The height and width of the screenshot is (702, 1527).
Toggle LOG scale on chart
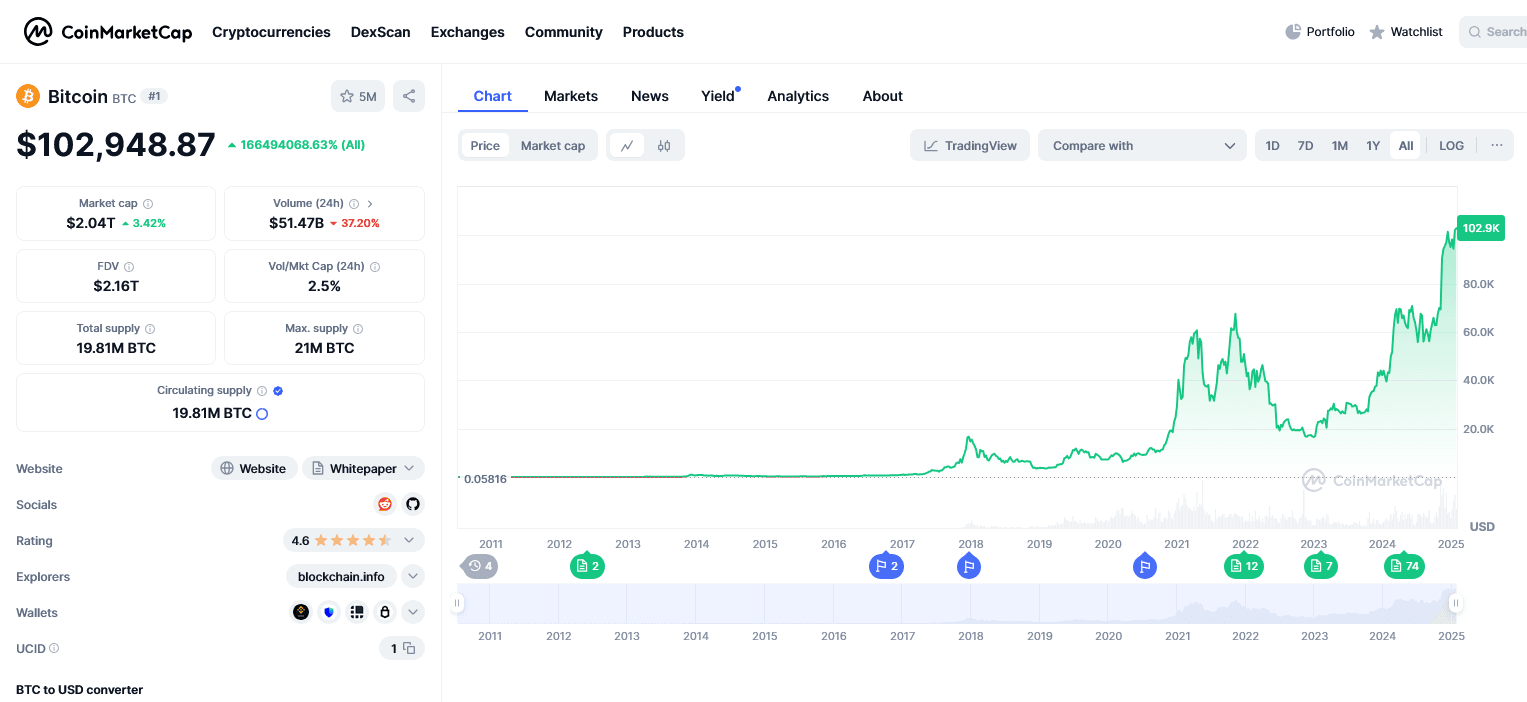pyautogui.click(x=1451, y=145)
